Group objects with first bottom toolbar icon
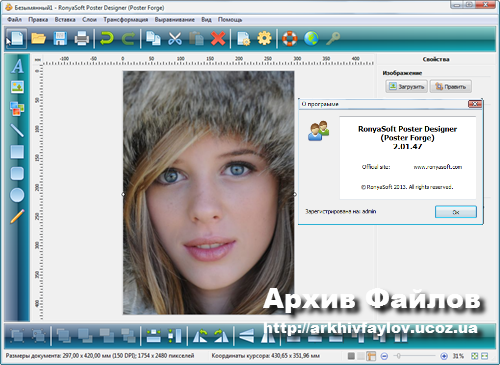This screenshot has height=365, width=500. [17, 336]
